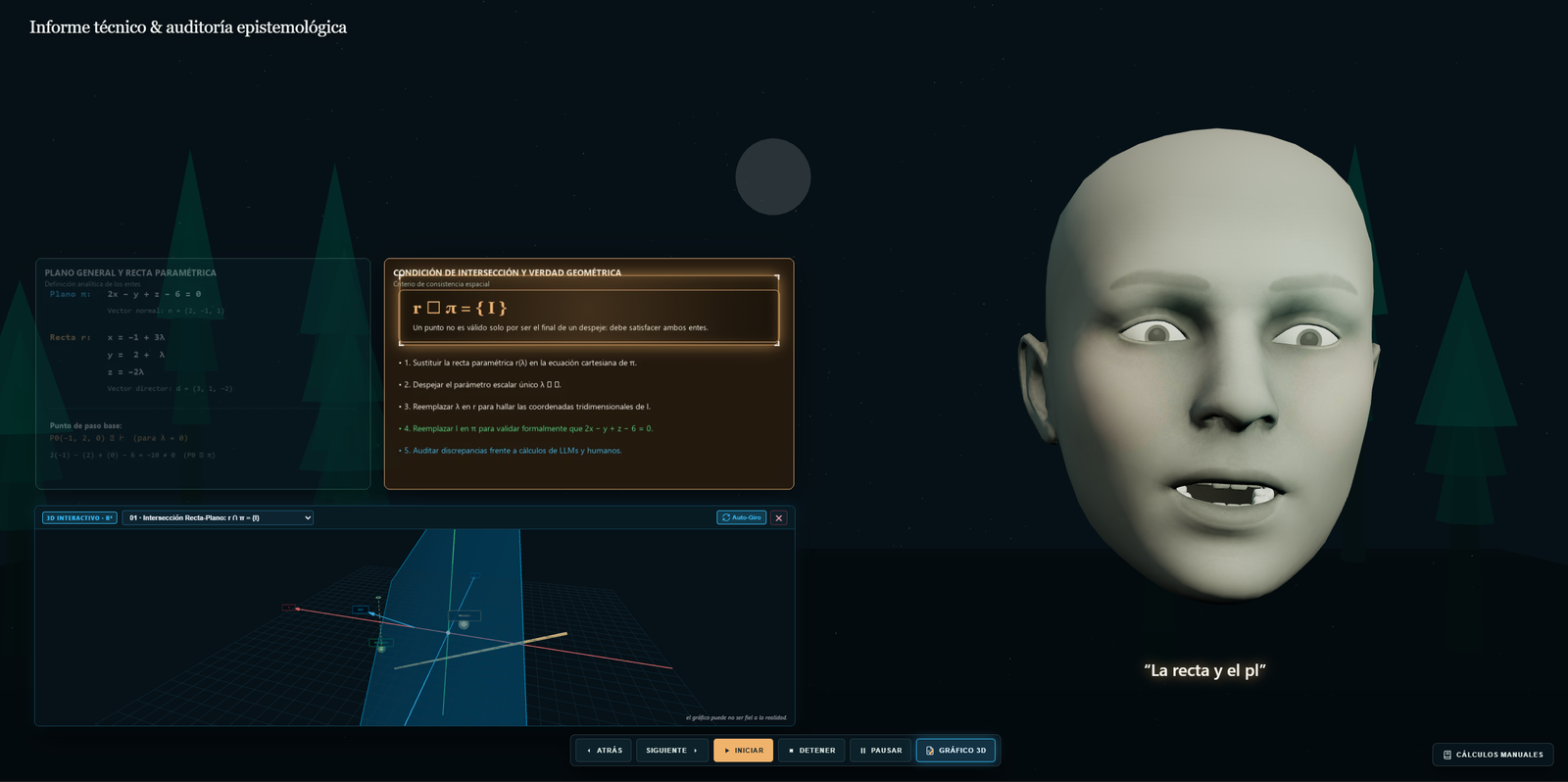Click plane equation '2x − y + z − 6 = 0'
The height and width of the screenshot is (782, 1568).
point(154,294)
